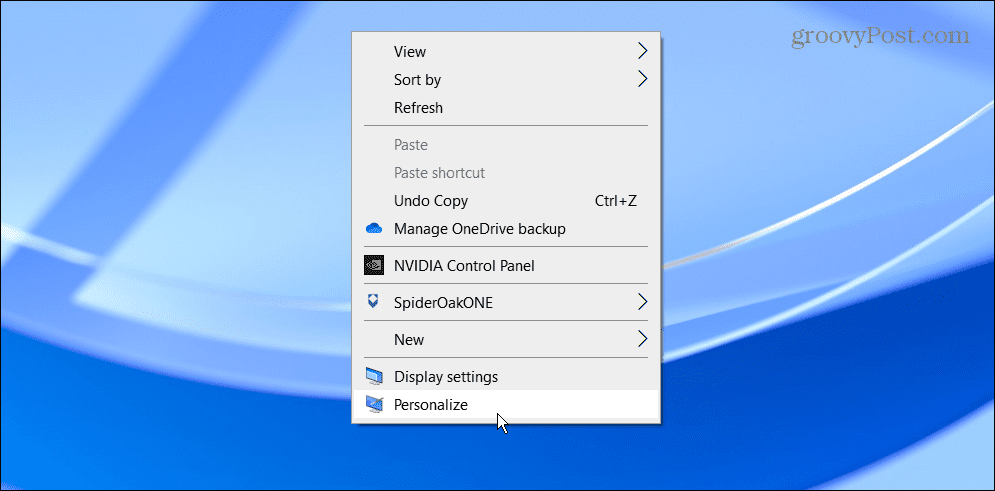This screenshot has height=491, width=995.
Task: Click the Personalize monitor icon
Action: pyautogui.click(x=374, y=405)
